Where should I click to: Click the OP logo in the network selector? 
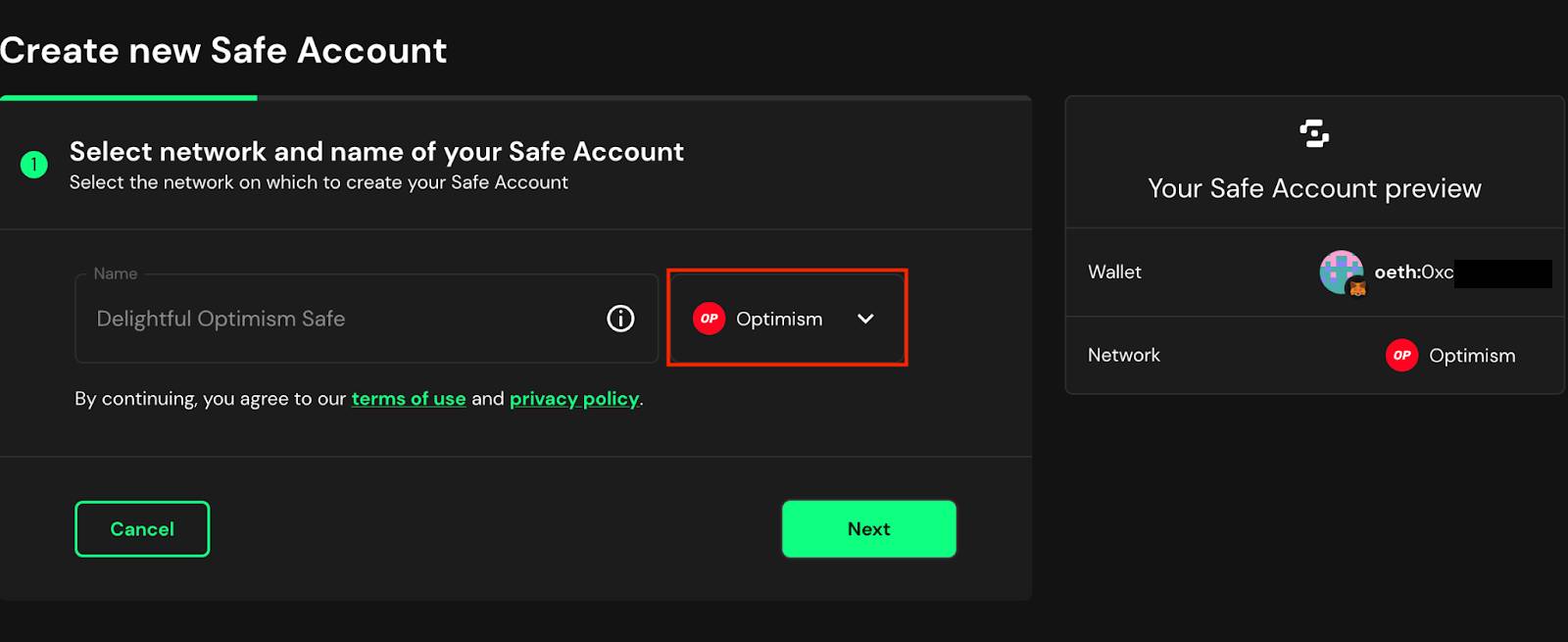click(x=709, y=319)
